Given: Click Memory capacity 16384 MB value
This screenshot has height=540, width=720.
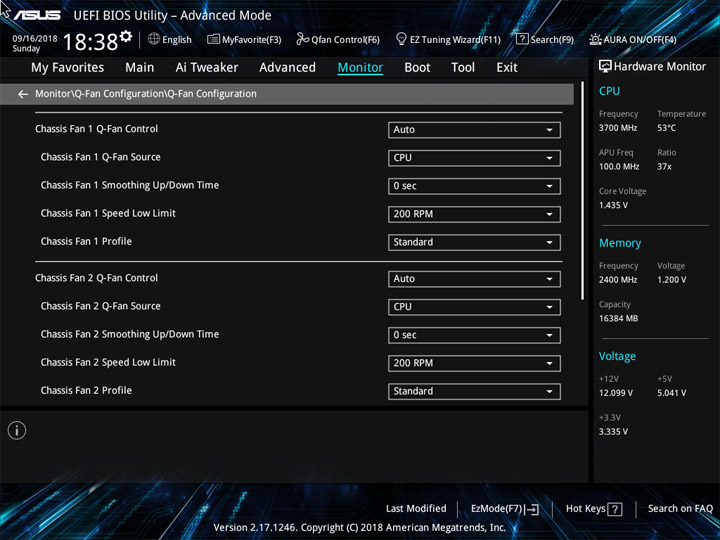Looking at the screenshot, I should 618,319.
